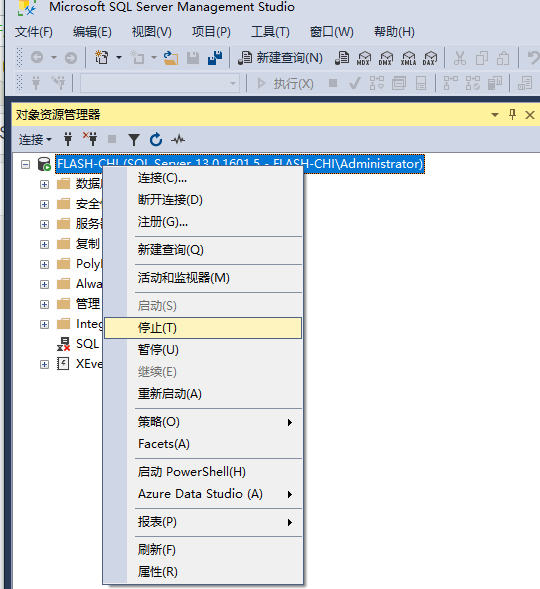This screenshot has height=589, width=540.
Task: Expand the 数据 databases folder
Action: point(44,184)
